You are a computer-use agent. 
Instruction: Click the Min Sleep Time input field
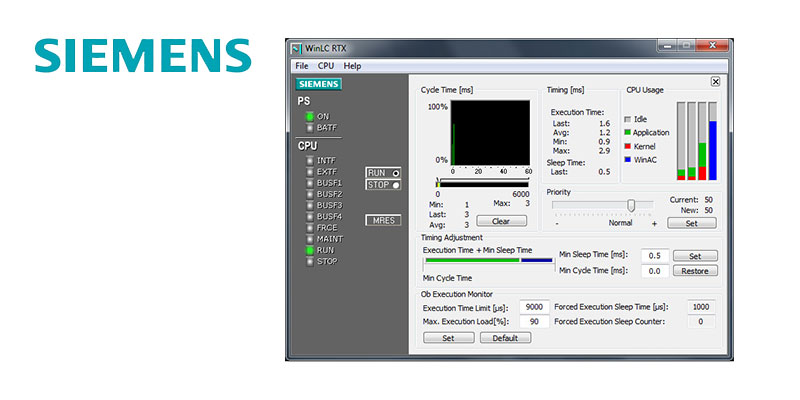(x=656, y=256)
